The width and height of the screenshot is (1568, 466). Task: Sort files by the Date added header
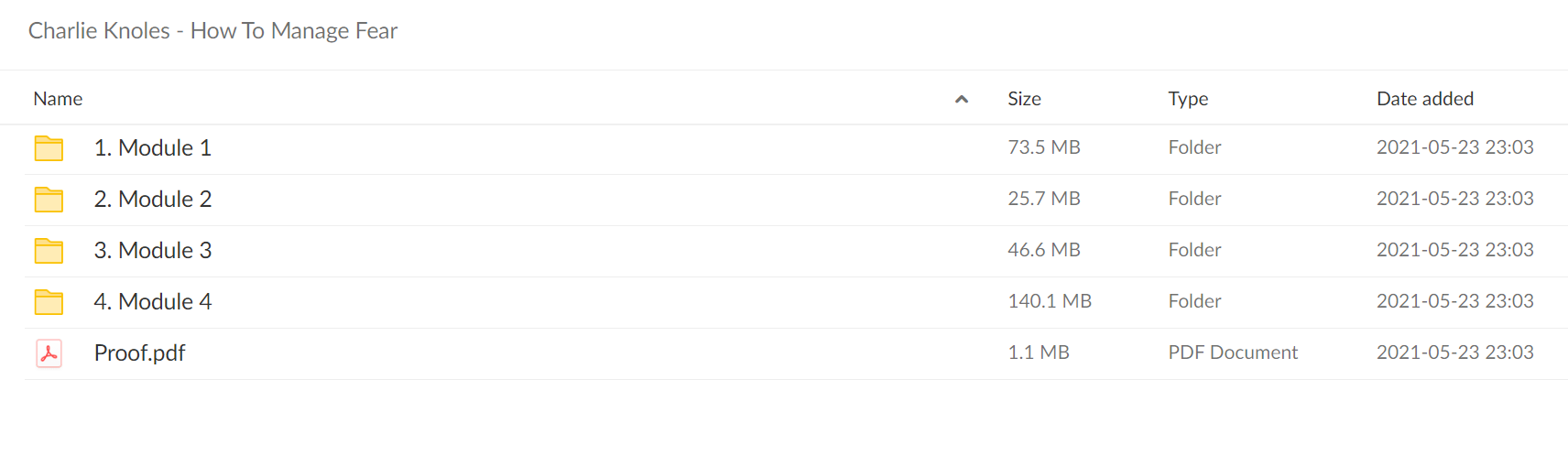1425,99
